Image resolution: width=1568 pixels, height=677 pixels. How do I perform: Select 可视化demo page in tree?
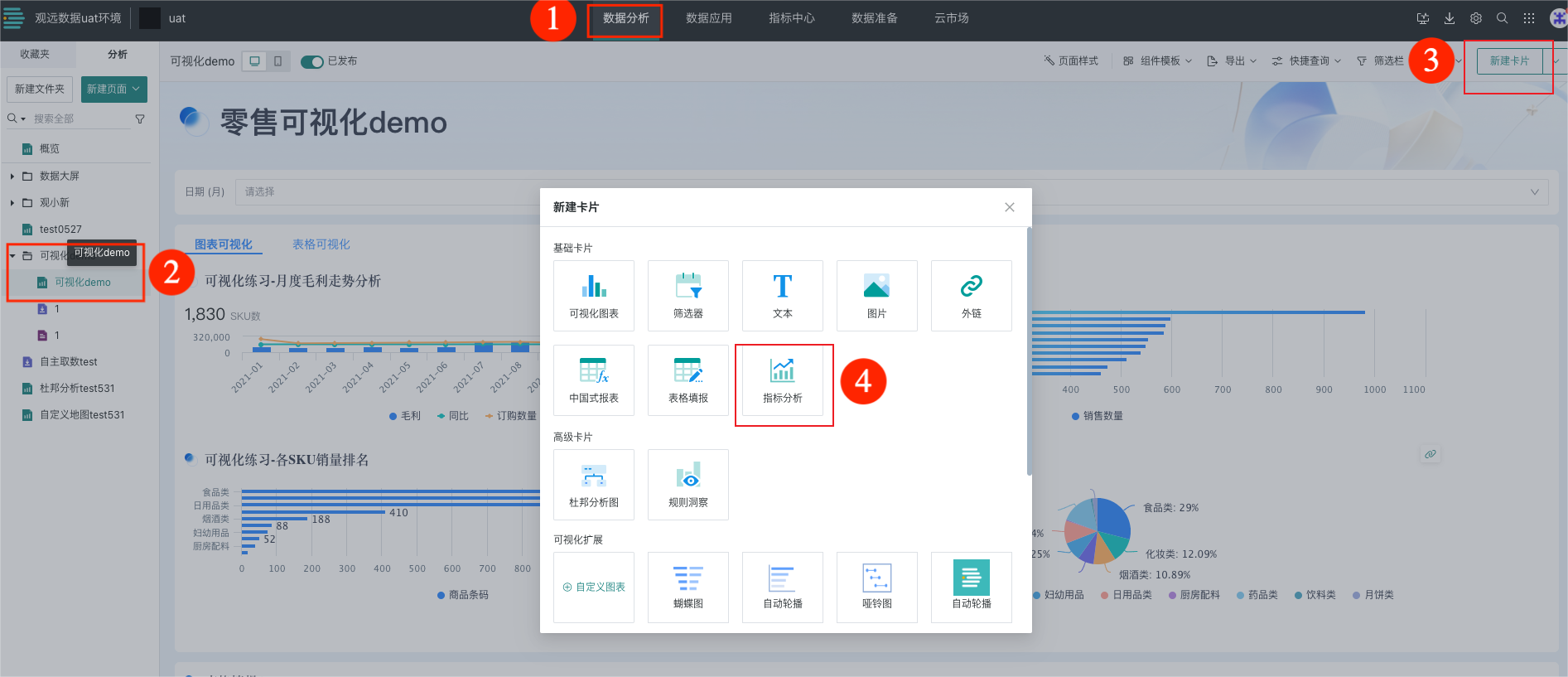[x=82, y=283]
